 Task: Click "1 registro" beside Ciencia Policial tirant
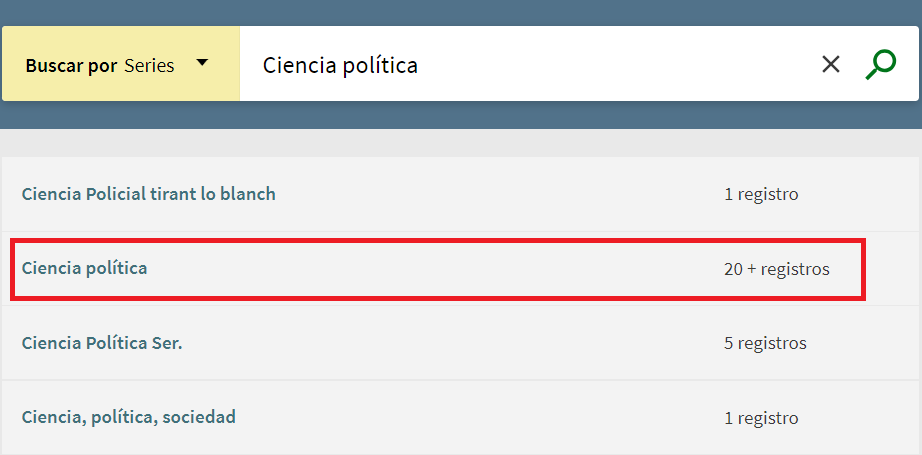[761, 194]
